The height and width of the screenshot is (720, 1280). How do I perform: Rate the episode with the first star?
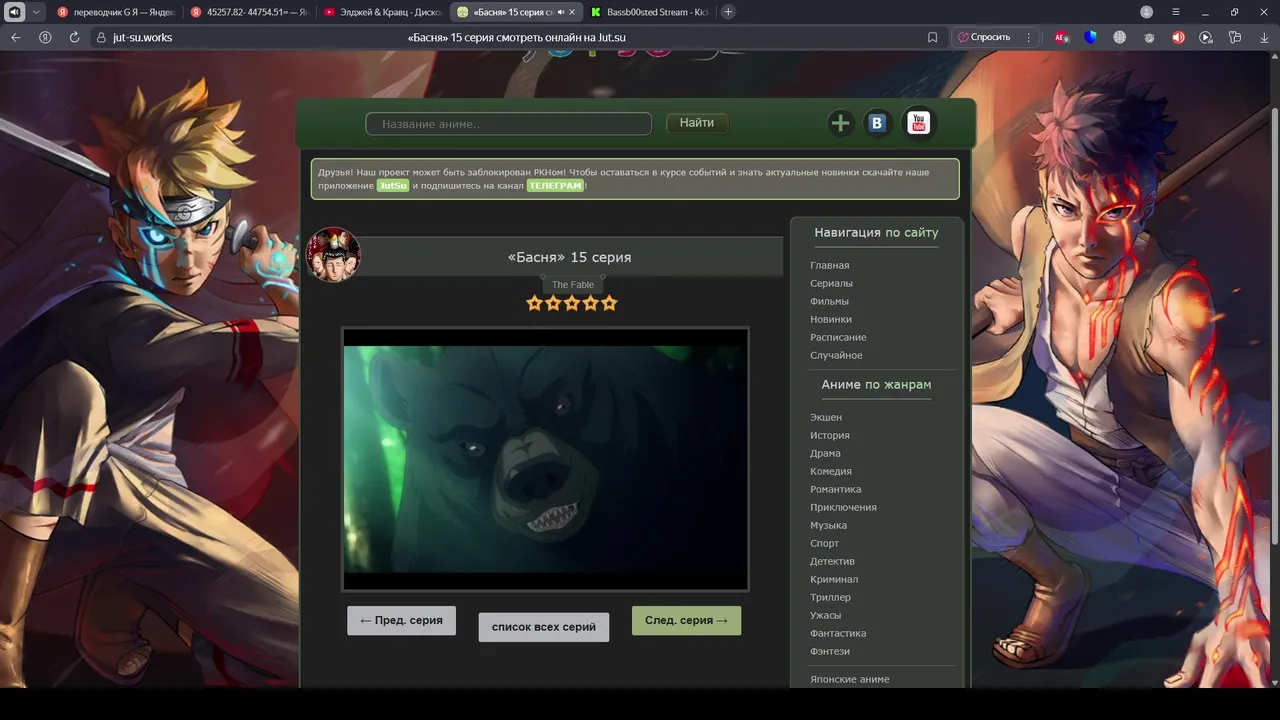534,303
